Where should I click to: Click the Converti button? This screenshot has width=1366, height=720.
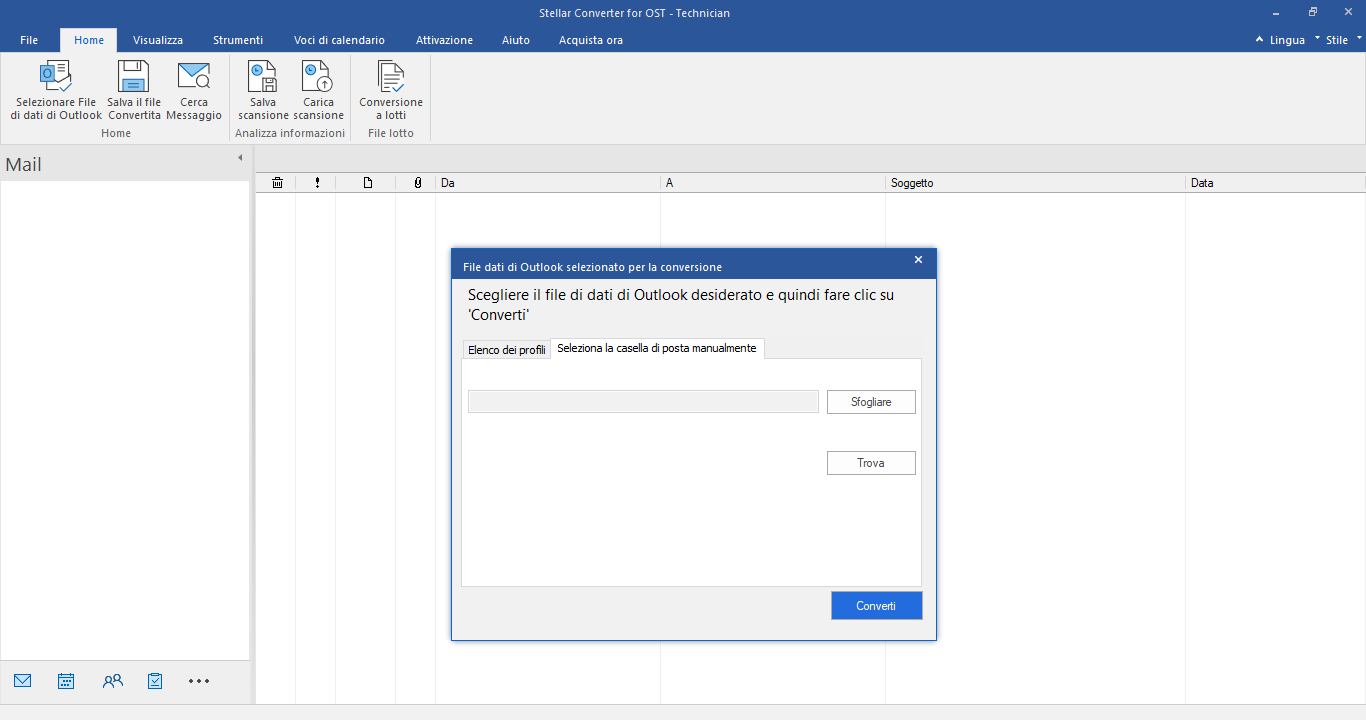[876, 606]
